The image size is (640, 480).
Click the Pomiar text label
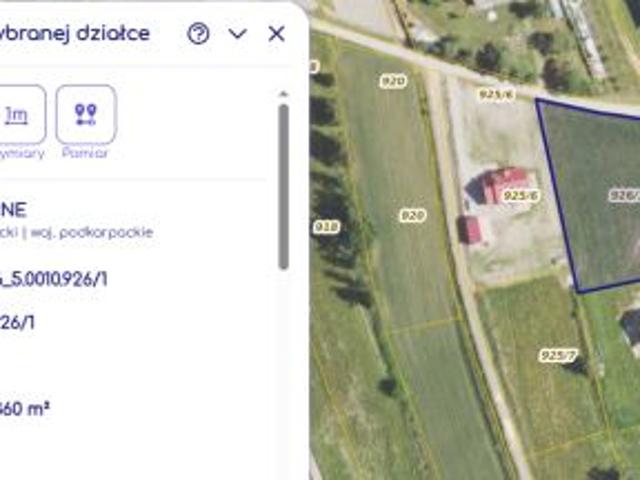click(x=85, y=153)
